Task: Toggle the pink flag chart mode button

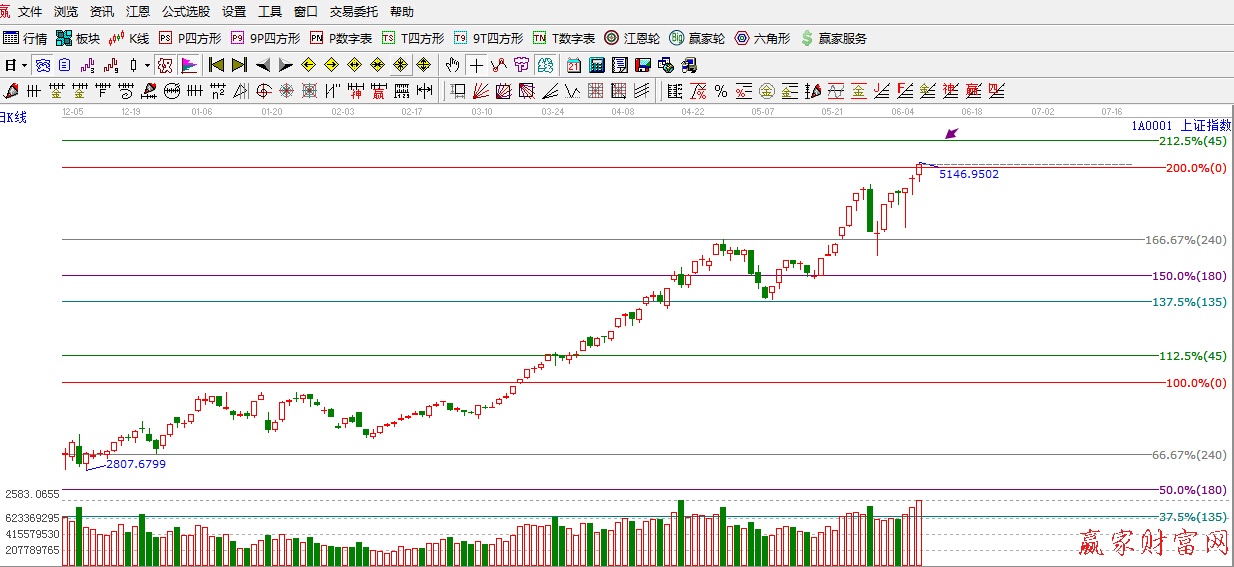Action: 189,65
